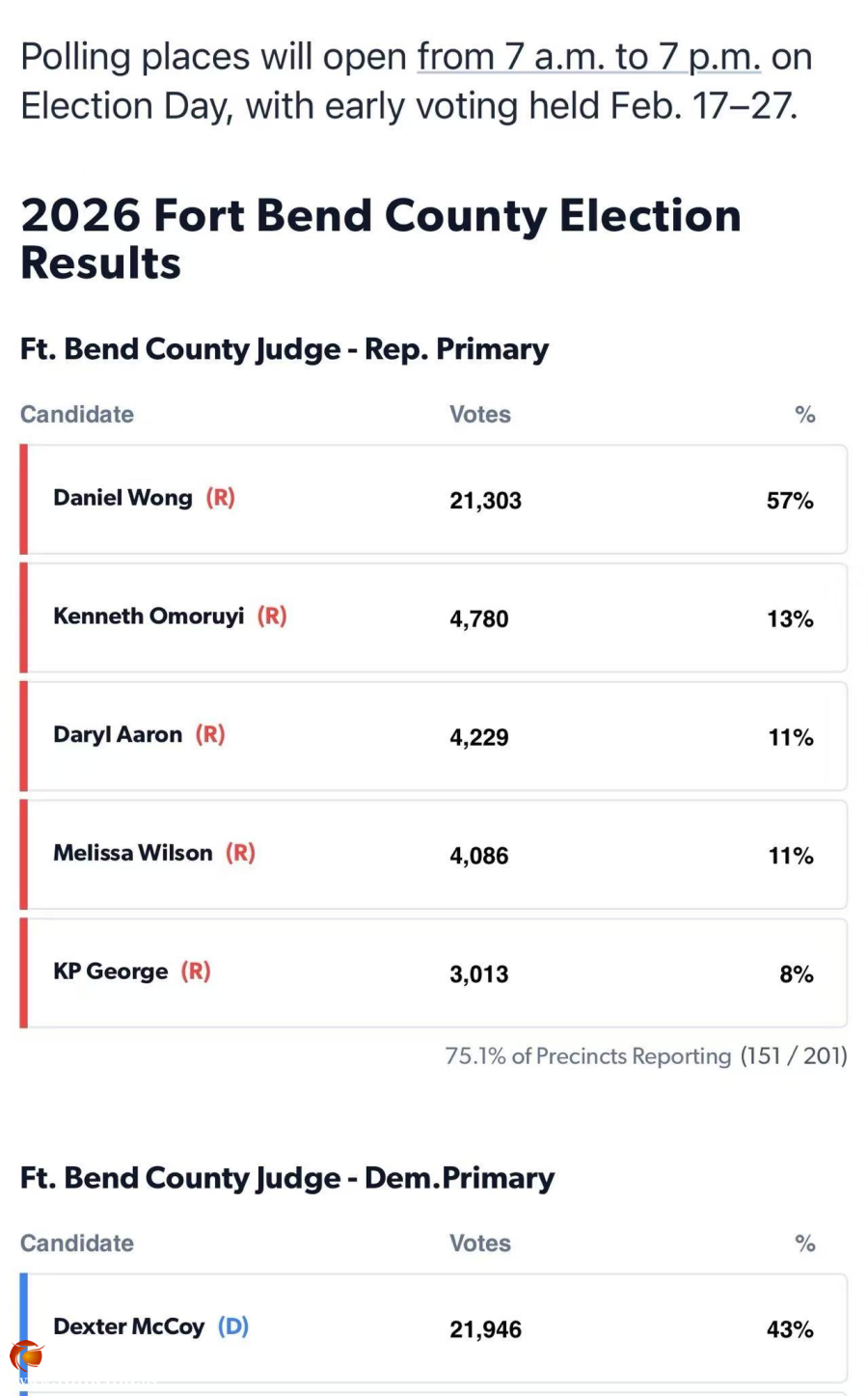Open the "from 7 a.m. to 7 p.m." link
This screenshot has height=1396, width=868.
588,58
